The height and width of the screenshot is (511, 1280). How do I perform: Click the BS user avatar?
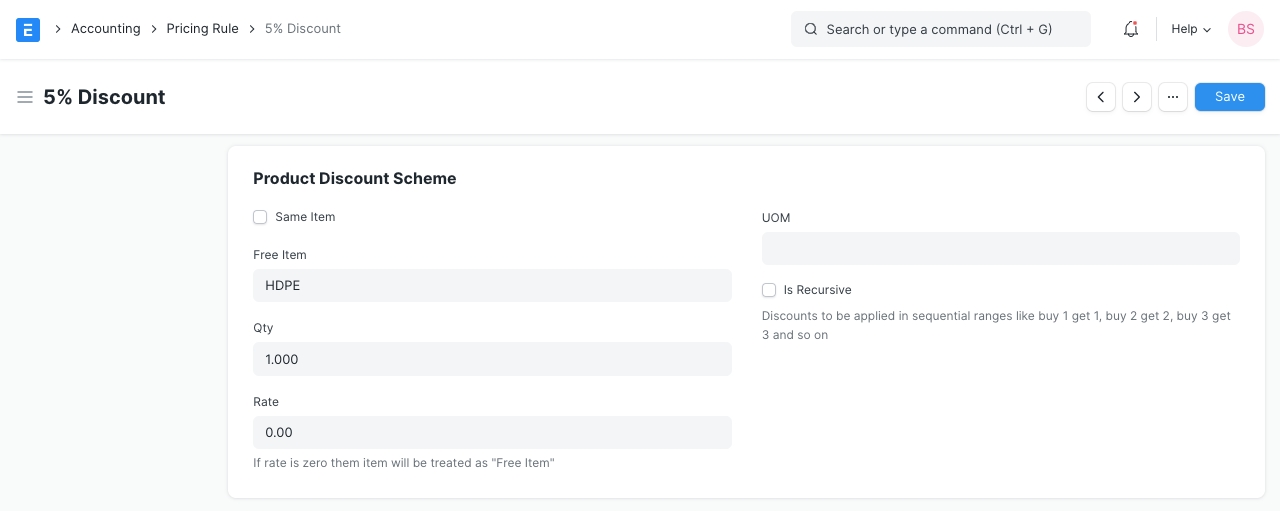(1245, 29)
